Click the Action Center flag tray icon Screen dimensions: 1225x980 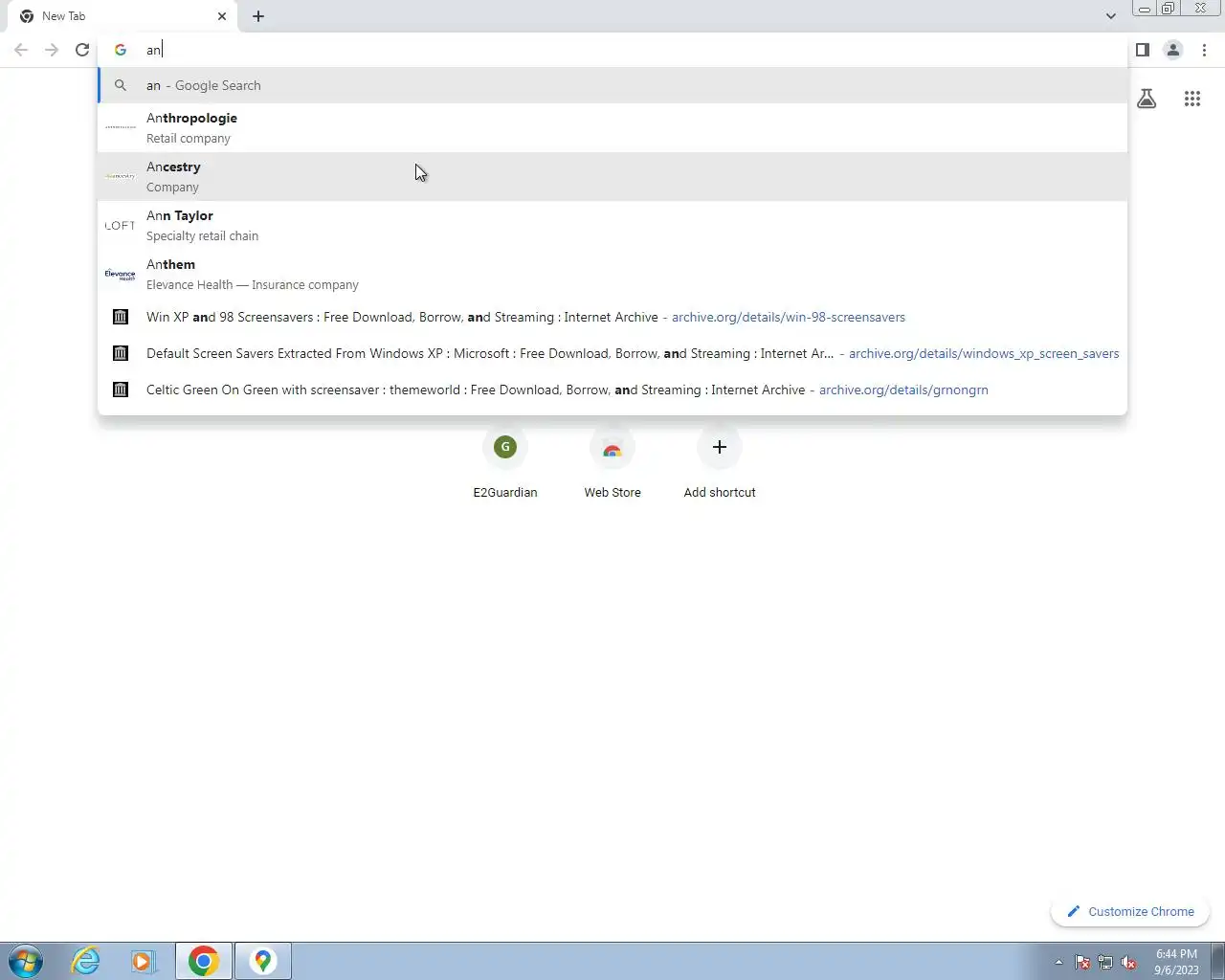point(1082,963)
